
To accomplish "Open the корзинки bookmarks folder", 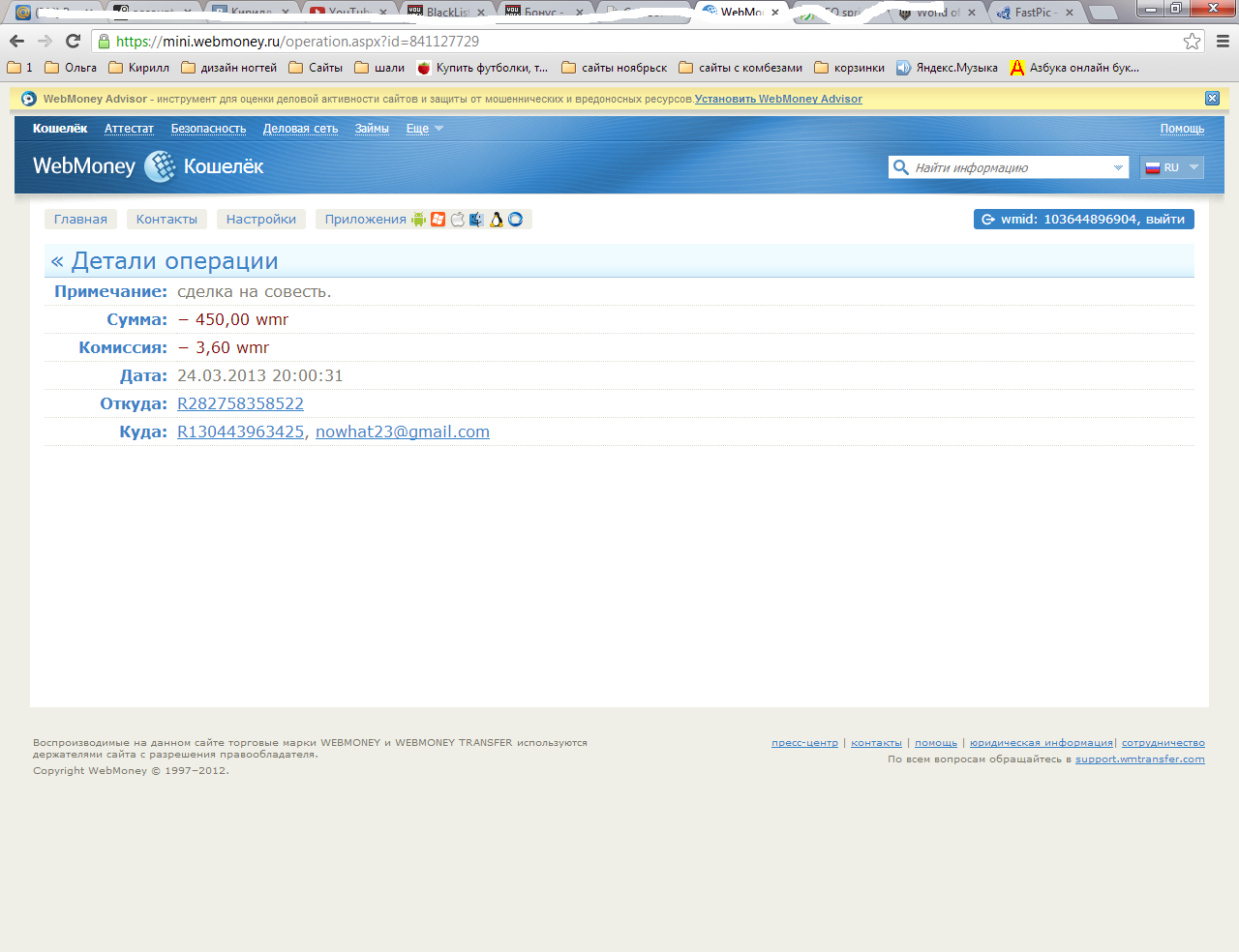I will click(x=849, y=68).
